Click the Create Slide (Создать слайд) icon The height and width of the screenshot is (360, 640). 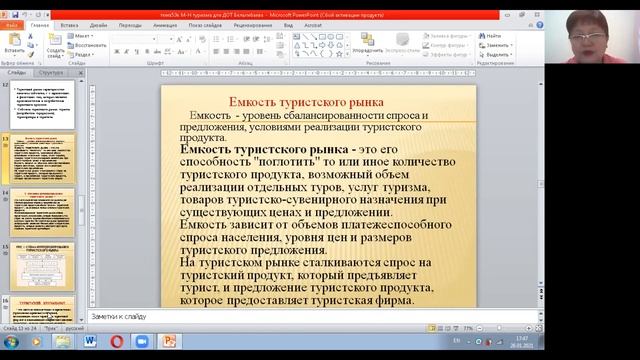(55, 40)
